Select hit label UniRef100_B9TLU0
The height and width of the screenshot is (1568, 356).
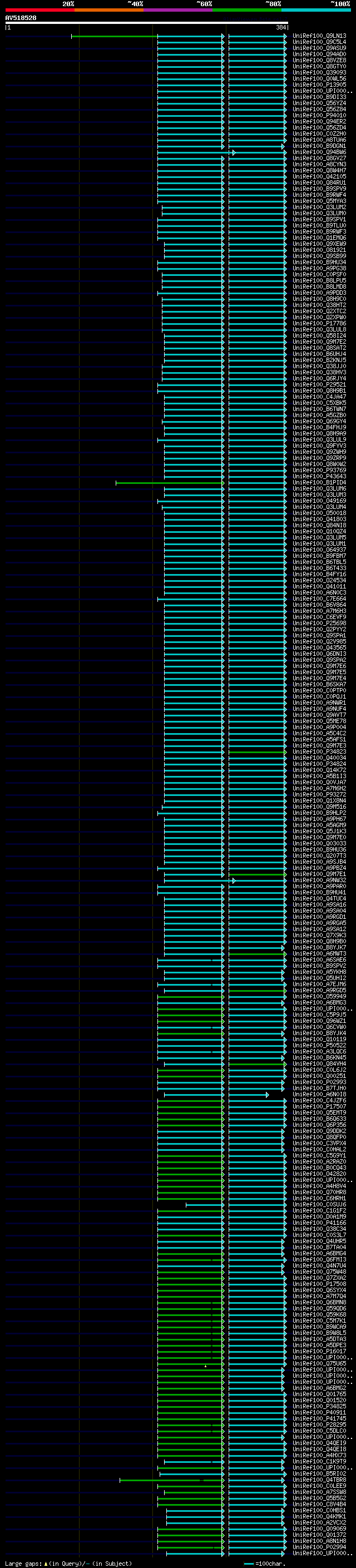(x=319, y=226)
